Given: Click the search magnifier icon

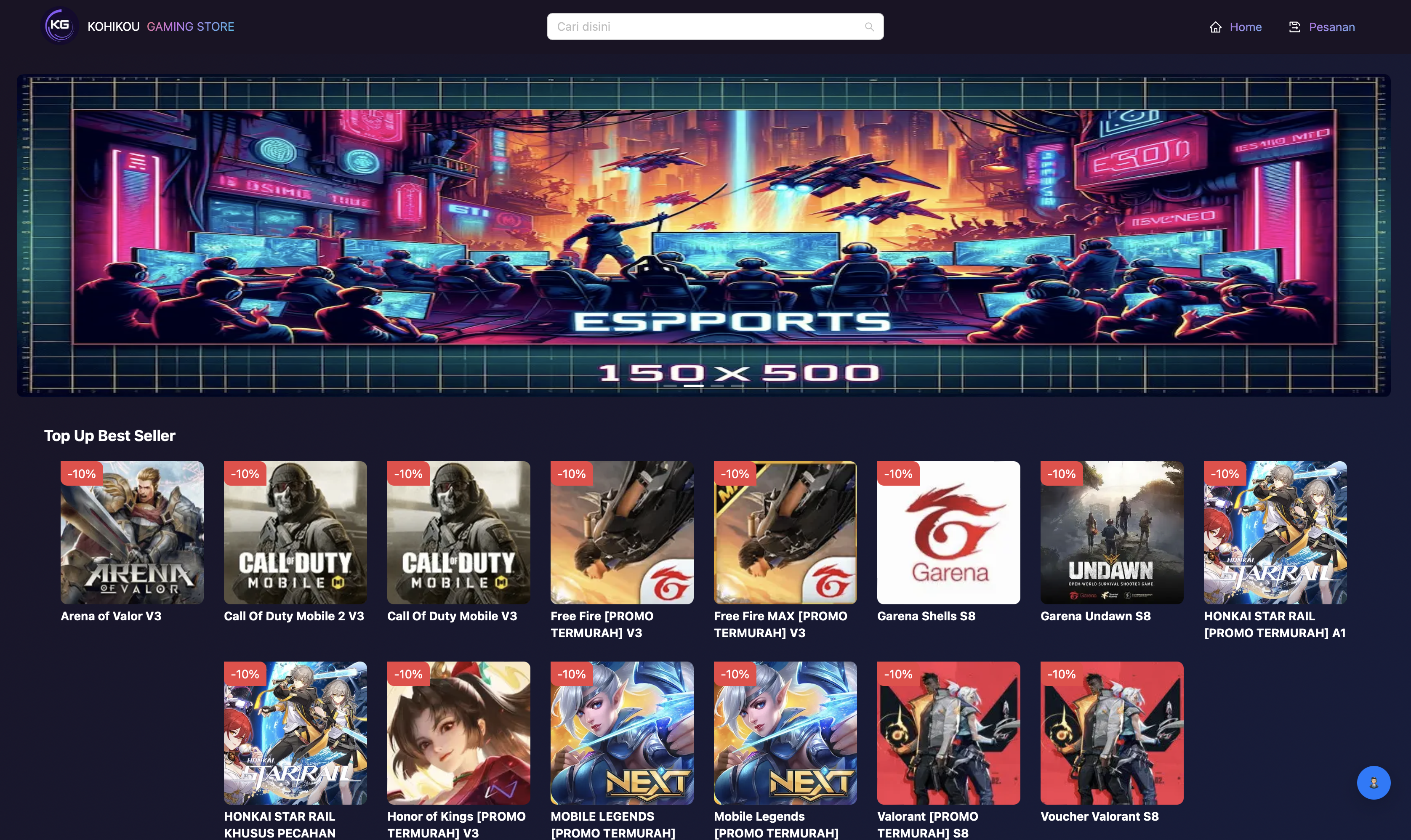Looking at the screenshot, I should (869, 27).
